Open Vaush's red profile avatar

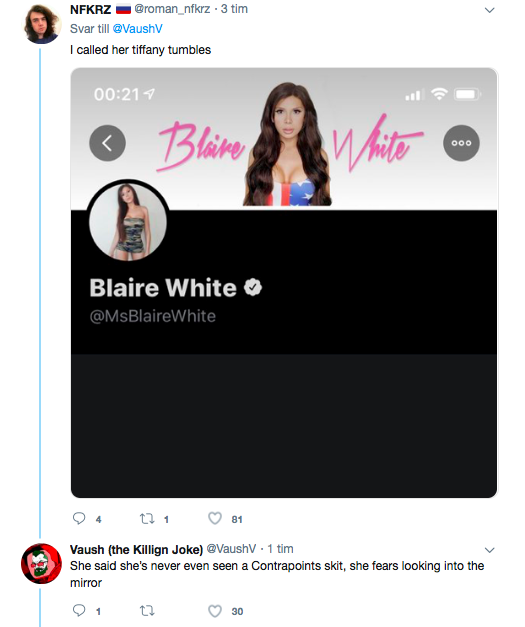41,563
